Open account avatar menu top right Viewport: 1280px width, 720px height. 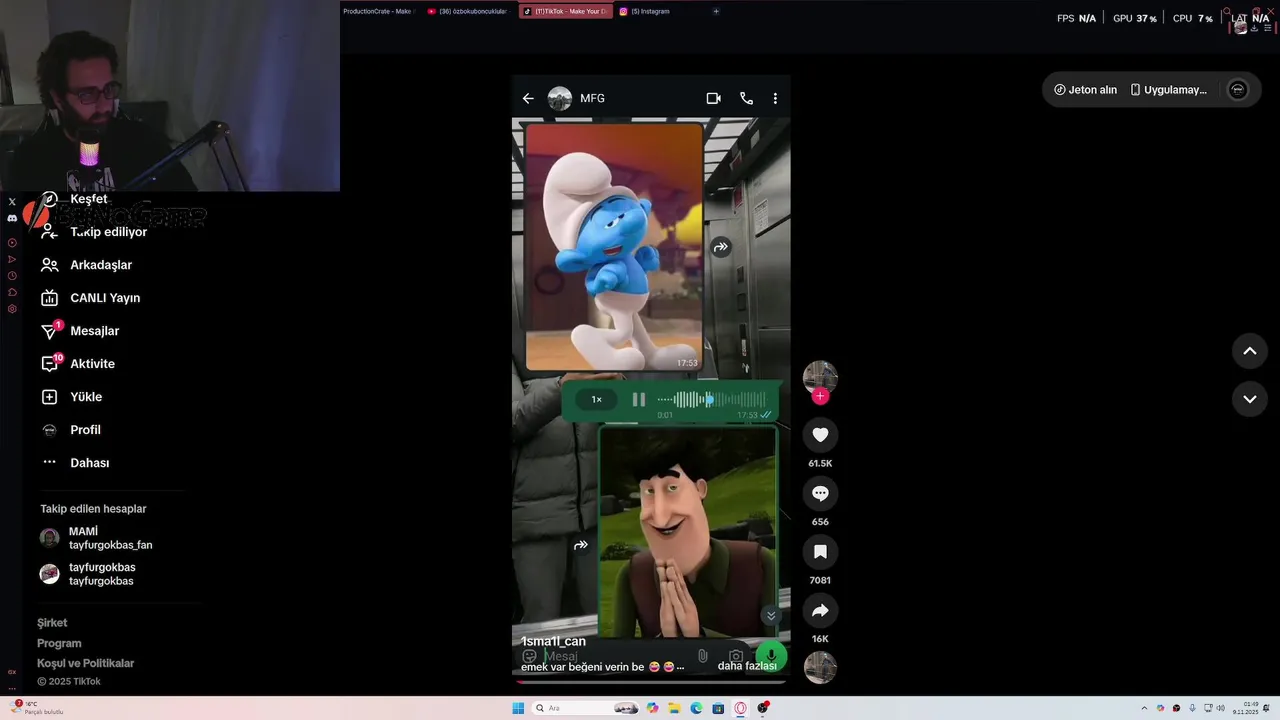[x=1237, y=90]
